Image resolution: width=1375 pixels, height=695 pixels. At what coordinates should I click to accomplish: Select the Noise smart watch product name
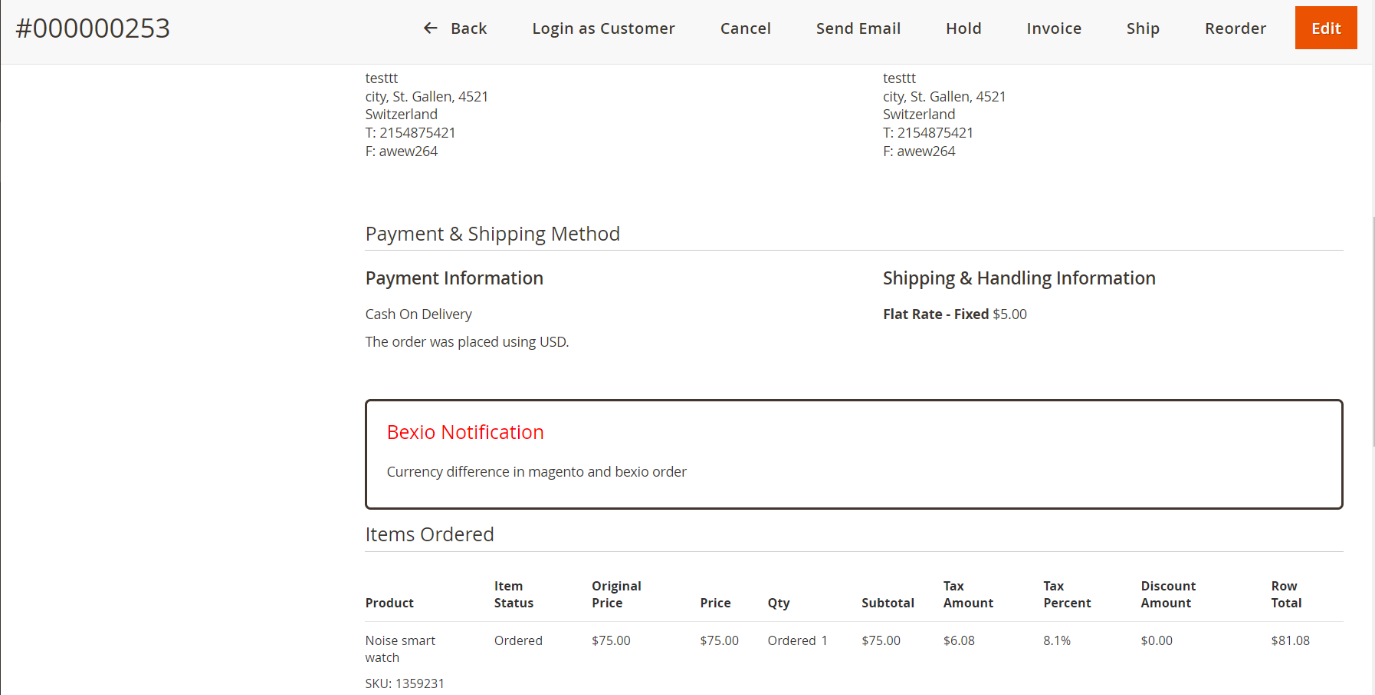[x=400, y=649]
